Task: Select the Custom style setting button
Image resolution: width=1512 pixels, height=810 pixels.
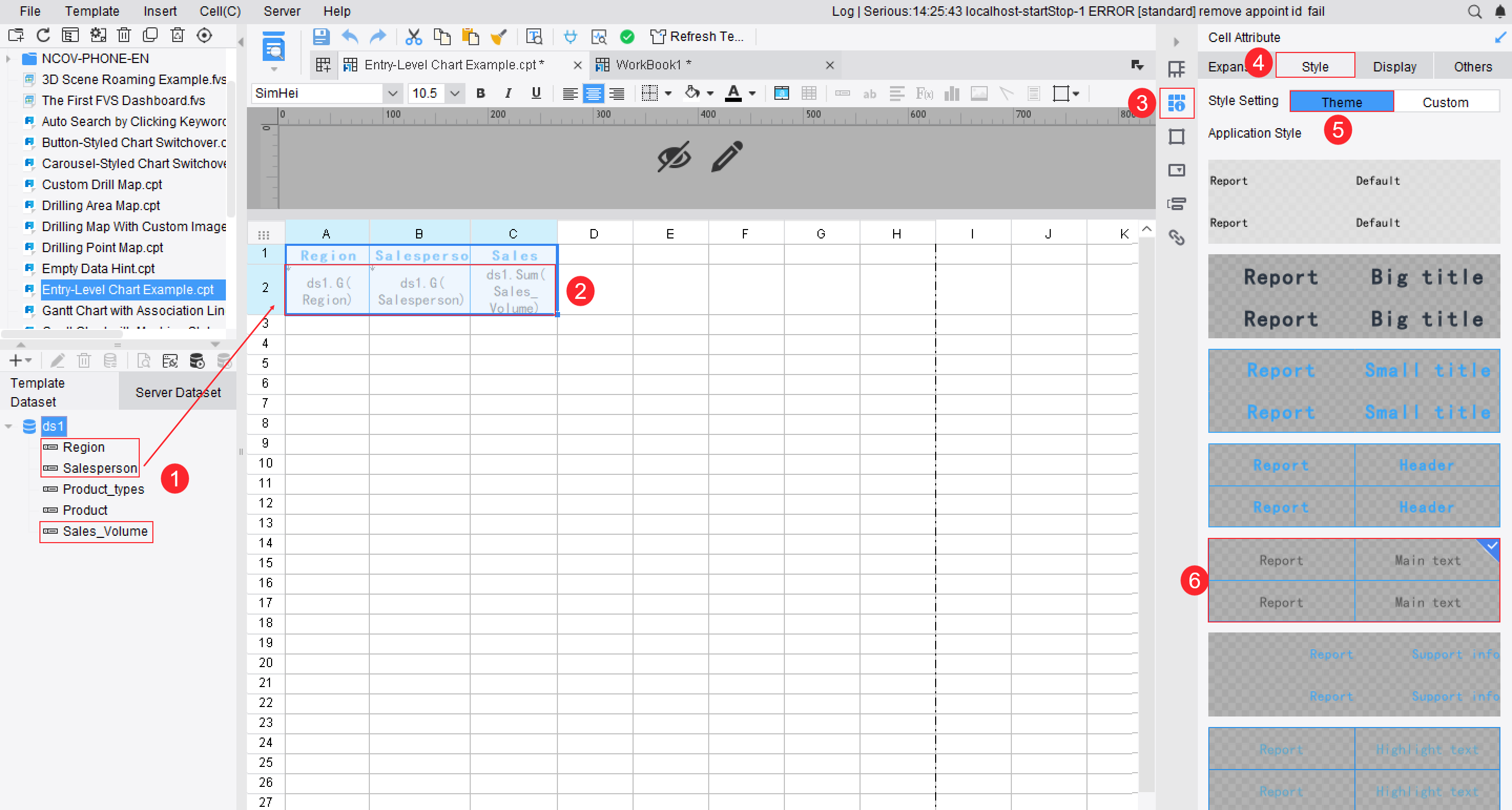Action: coord(1445,102)
